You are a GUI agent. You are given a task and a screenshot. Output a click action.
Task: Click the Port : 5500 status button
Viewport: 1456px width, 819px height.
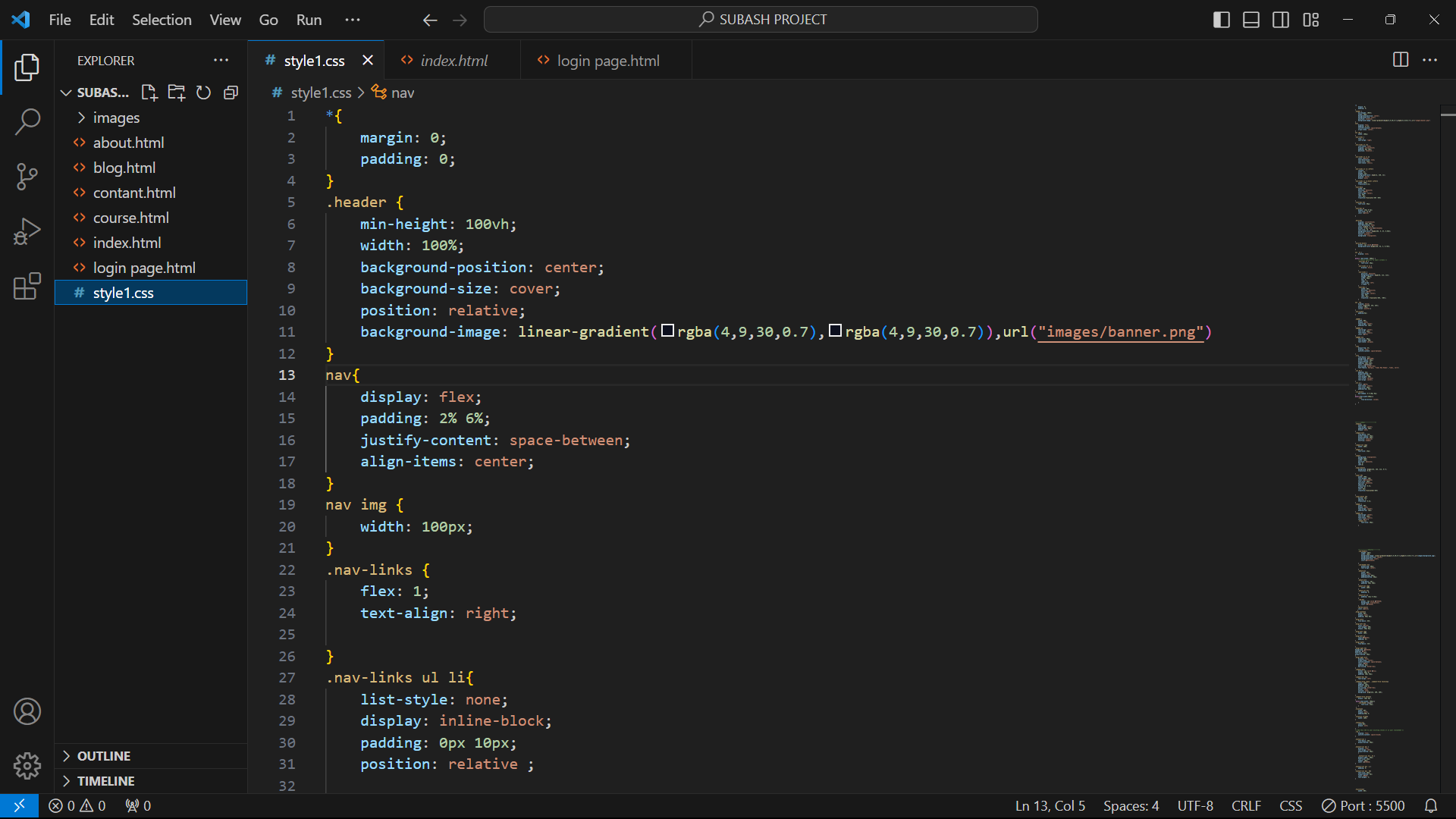(x=1363, y=806)
